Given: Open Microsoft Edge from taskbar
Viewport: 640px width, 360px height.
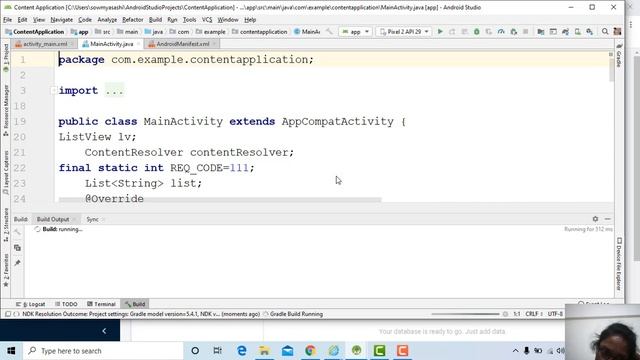Looking at the screenshot, I should click(242, 351).
